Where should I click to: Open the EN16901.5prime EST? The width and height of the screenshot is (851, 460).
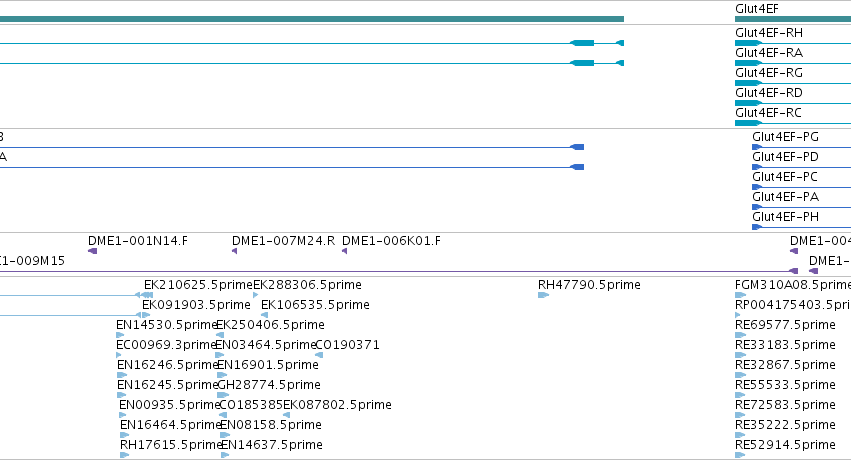point(268,365)
